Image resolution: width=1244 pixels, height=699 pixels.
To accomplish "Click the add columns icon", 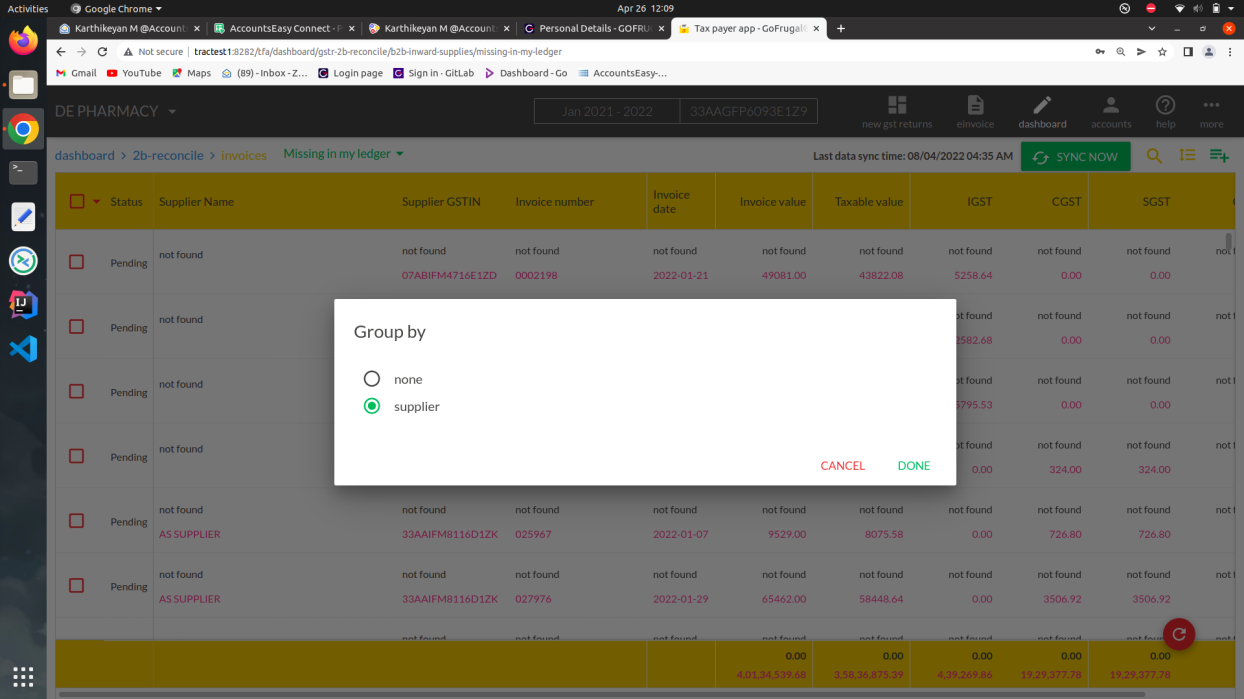I will tap(1219, 156).
